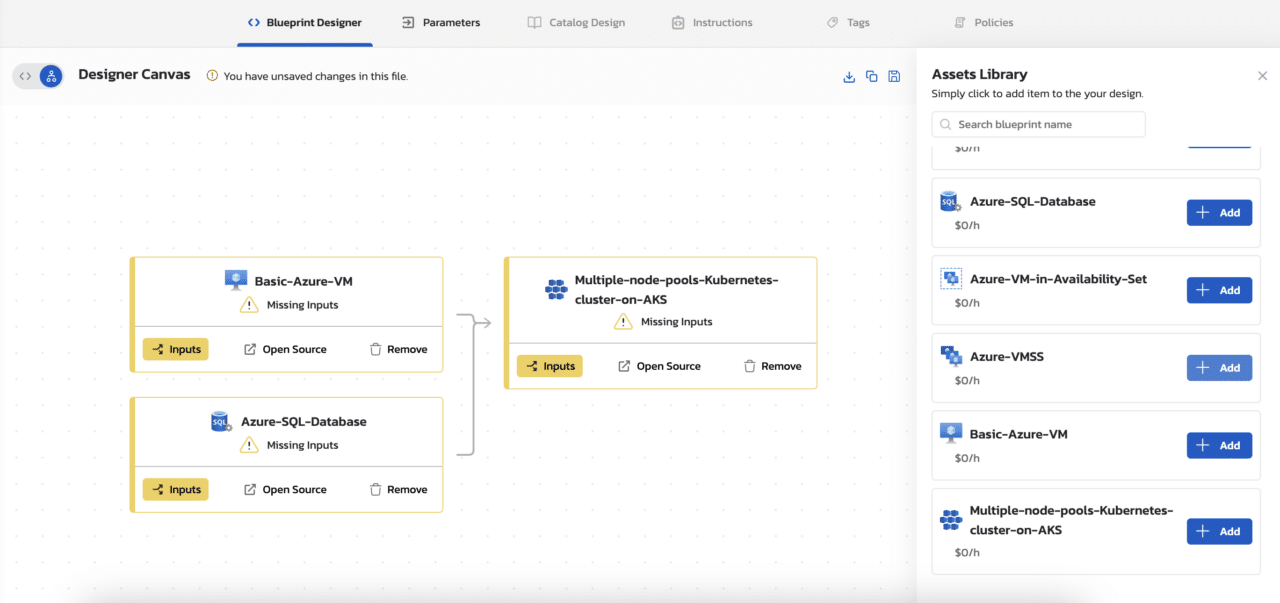This screenshot has height=603, width=1280.
Task: Click the Kubernetes cluster icon on canvas
Action: coord(556,289)
